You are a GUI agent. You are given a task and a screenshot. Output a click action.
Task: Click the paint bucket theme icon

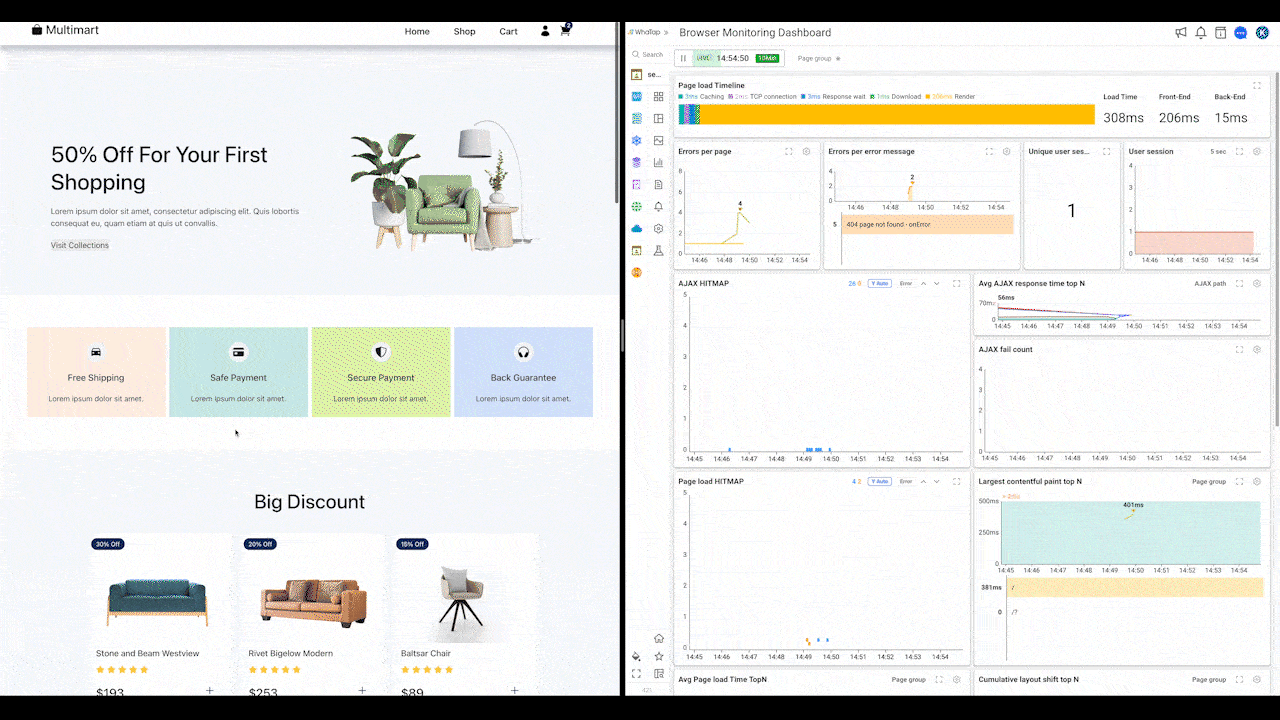[x=636, y=656]
